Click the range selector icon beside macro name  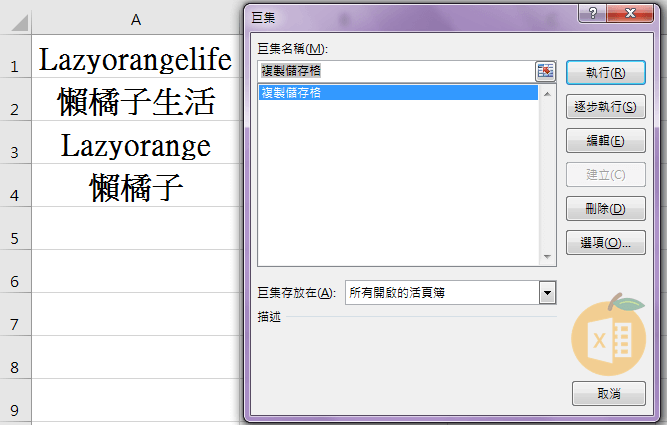(x=545, y=71)
